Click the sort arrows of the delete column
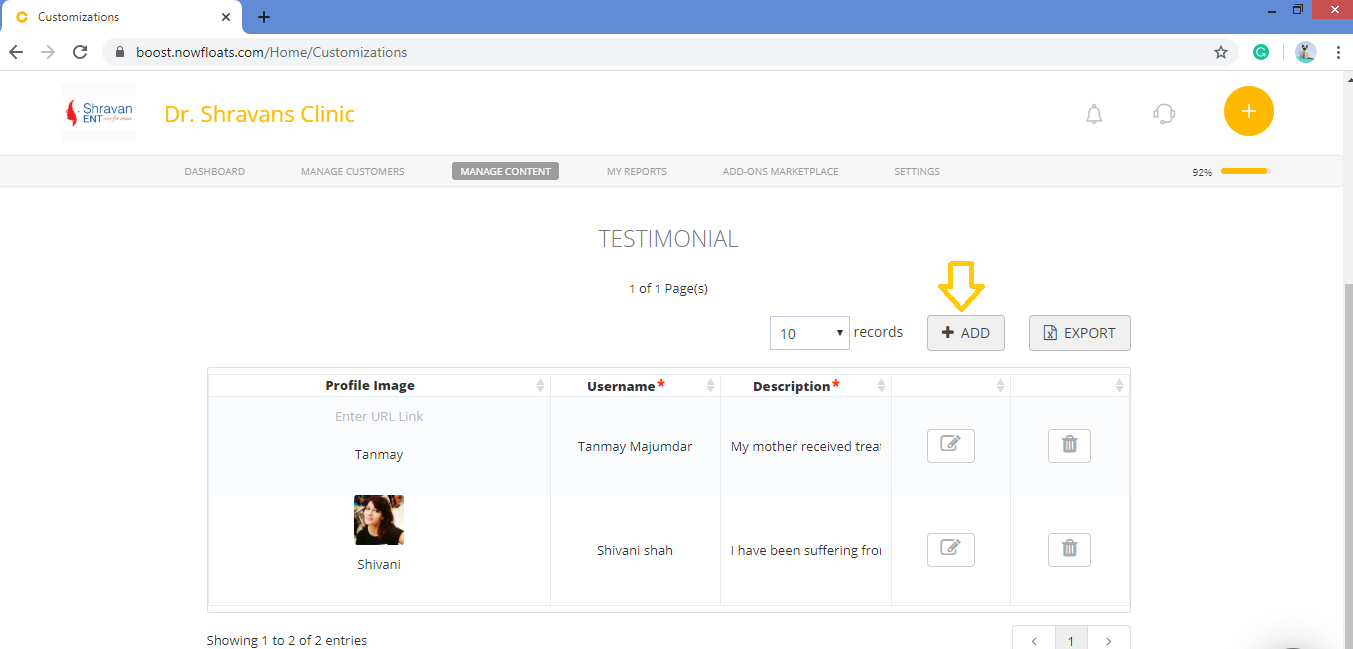 (1120, 385)
